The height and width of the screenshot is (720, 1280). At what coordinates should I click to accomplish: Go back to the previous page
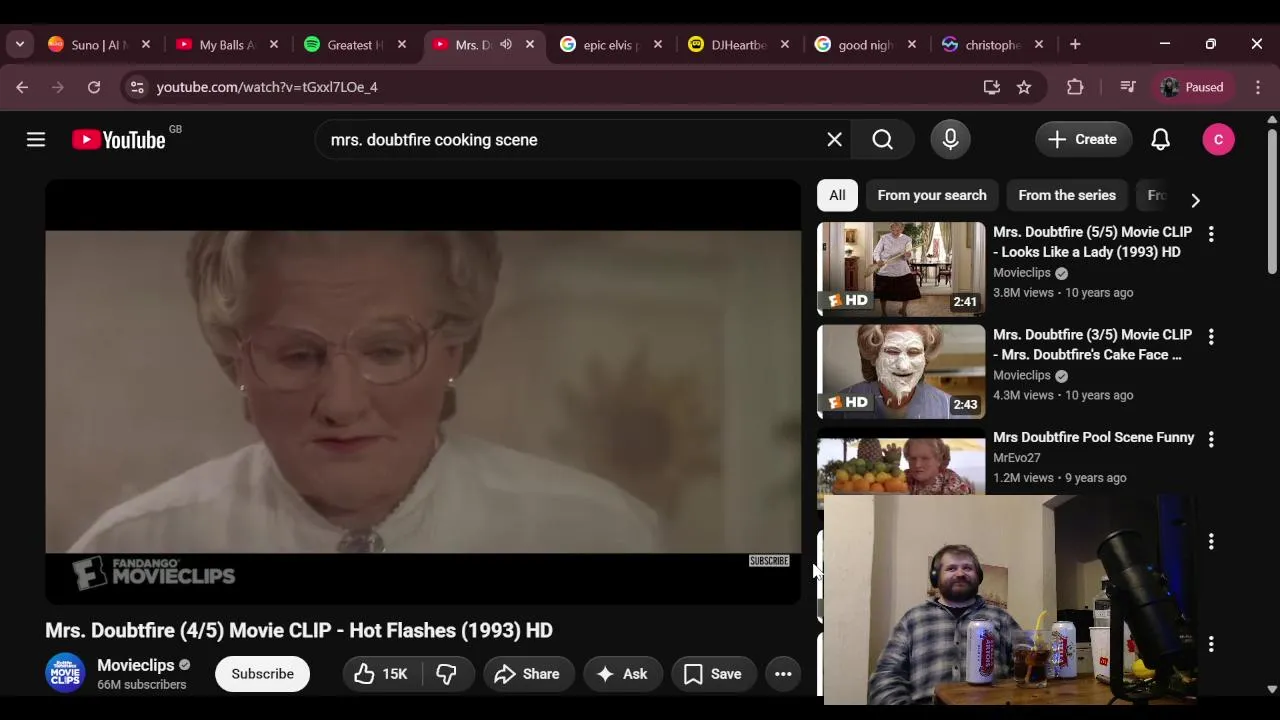click(x=22, y=87)
